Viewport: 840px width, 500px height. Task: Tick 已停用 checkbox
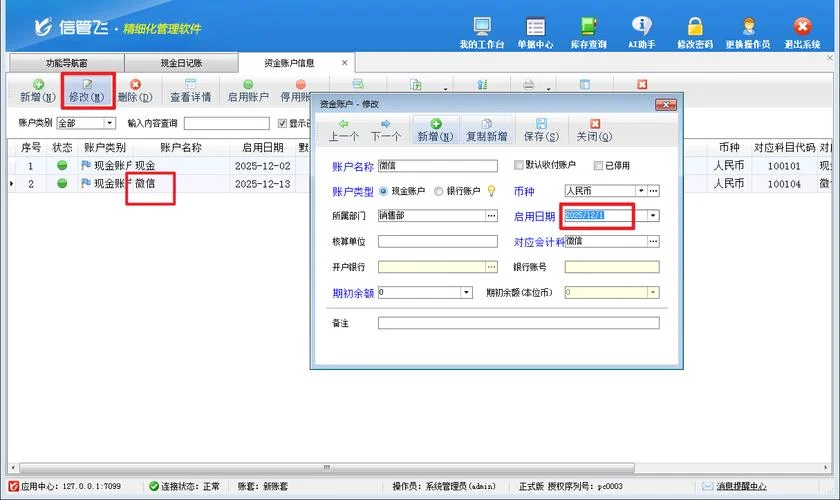click(x=598, y=166)
